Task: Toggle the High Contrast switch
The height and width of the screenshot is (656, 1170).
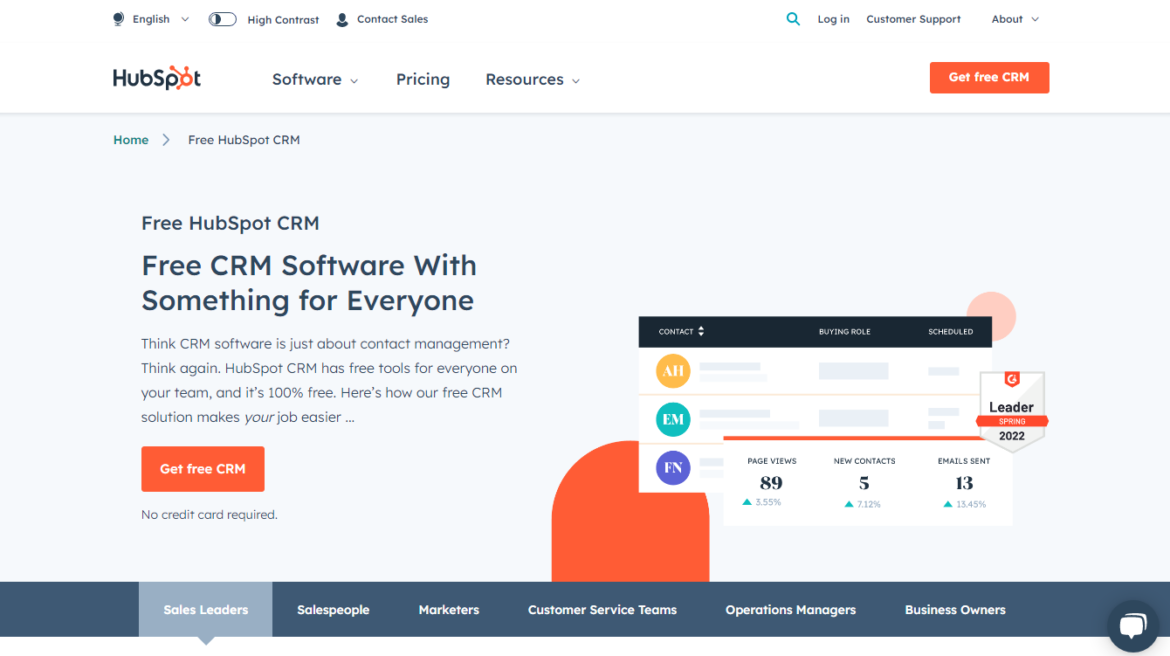Action: (222, 19)
